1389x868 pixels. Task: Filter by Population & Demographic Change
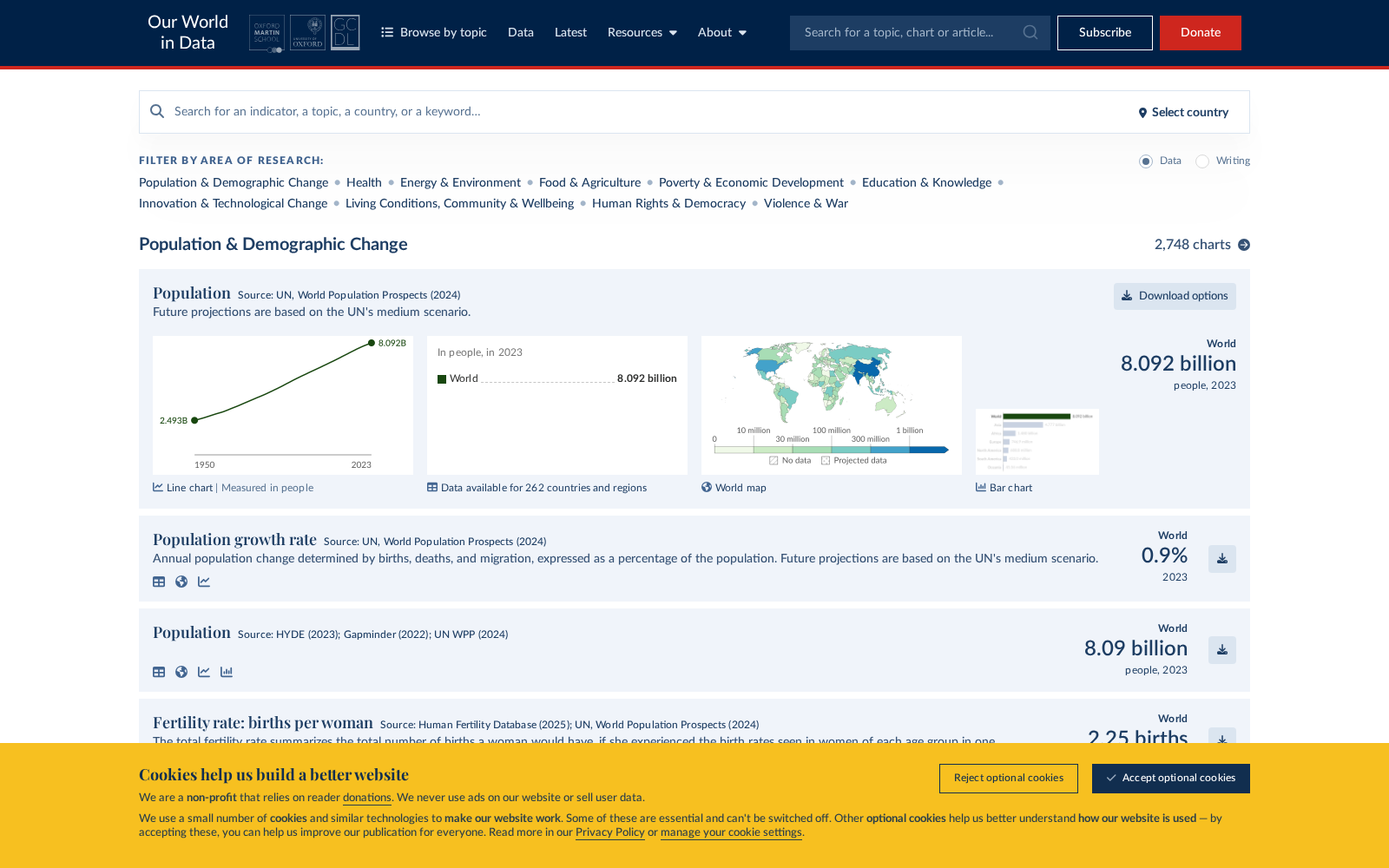tap(234, 182)
